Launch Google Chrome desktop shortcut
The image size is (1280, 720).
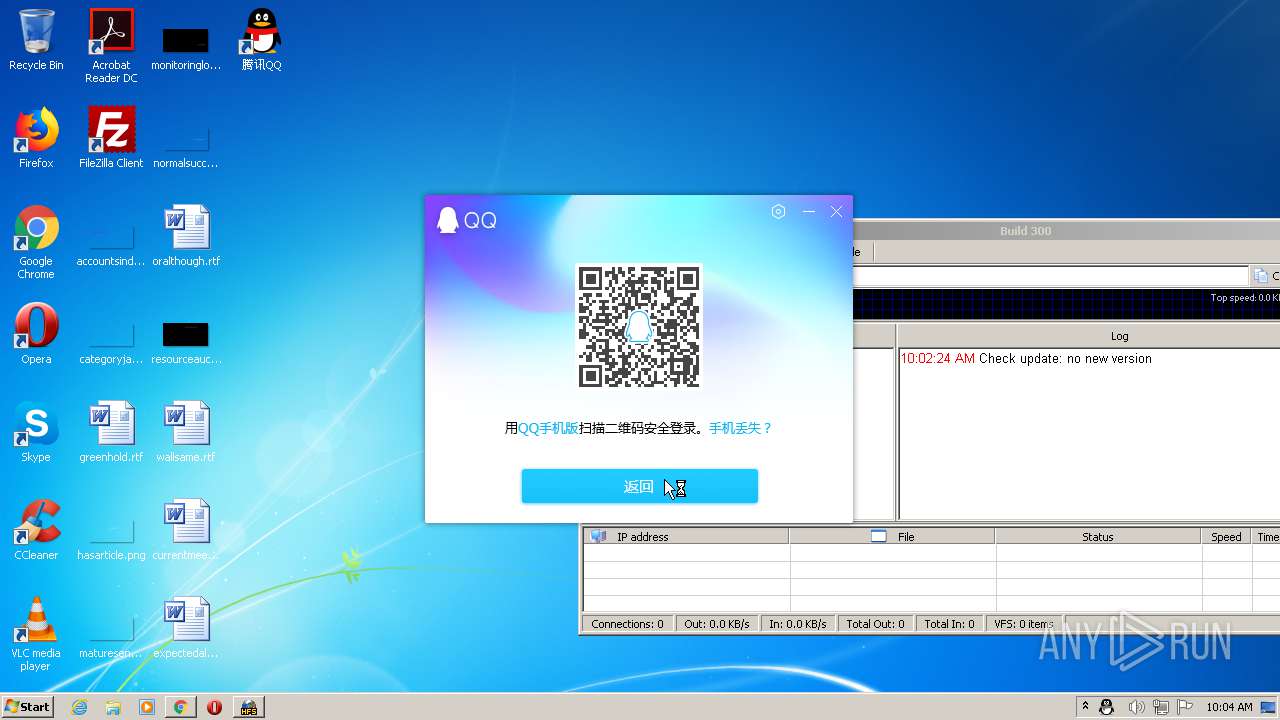point(36,242)
